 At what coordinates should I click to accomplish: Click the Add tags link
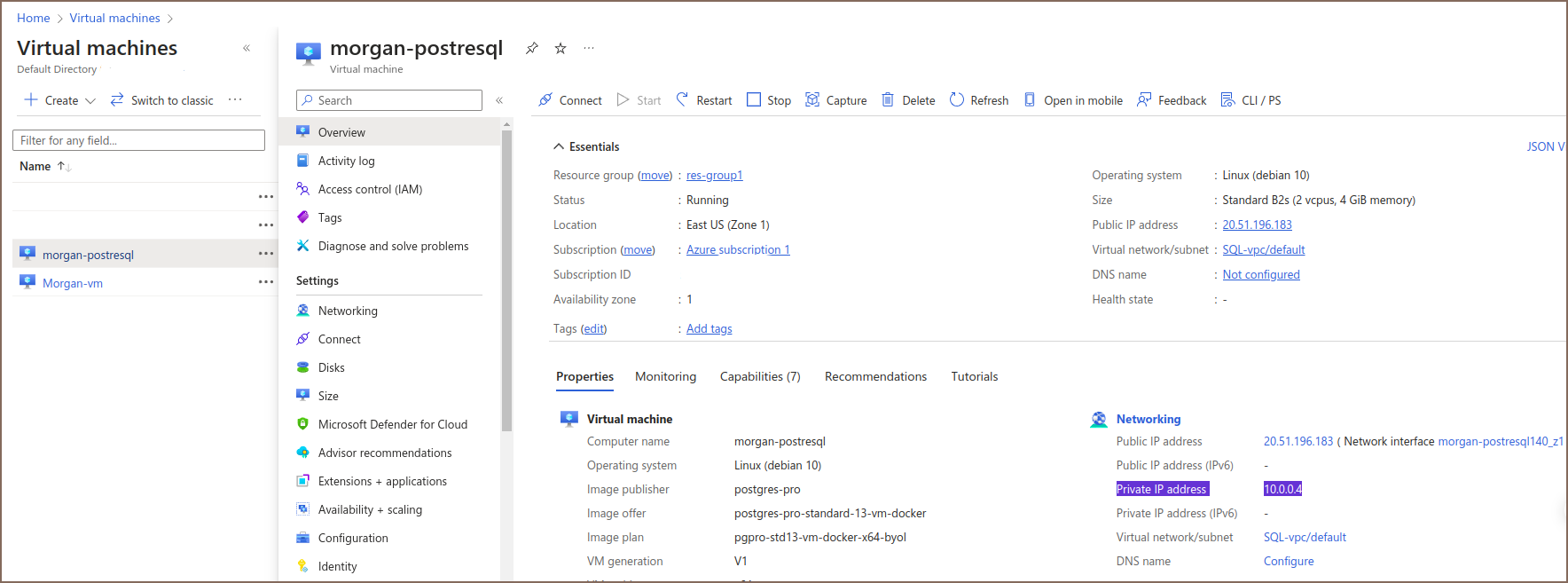[709, 329]
